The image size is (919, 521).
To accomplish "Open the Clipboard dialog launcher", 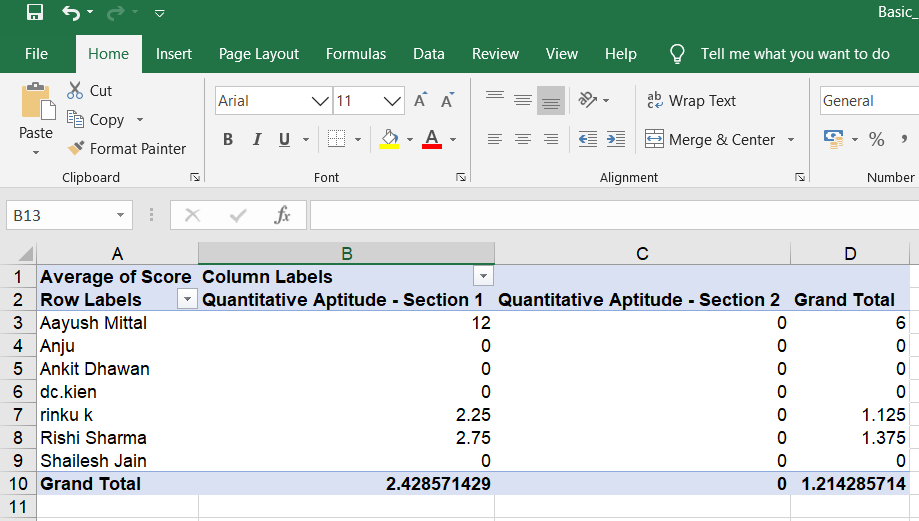I will point(195,178).
